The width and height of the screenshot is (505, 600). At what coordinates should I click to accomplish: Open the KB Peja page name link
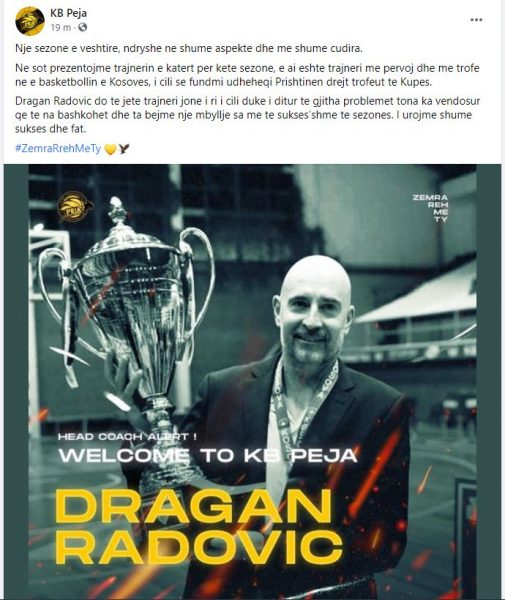pyautogui.click(x=68, y=13)
